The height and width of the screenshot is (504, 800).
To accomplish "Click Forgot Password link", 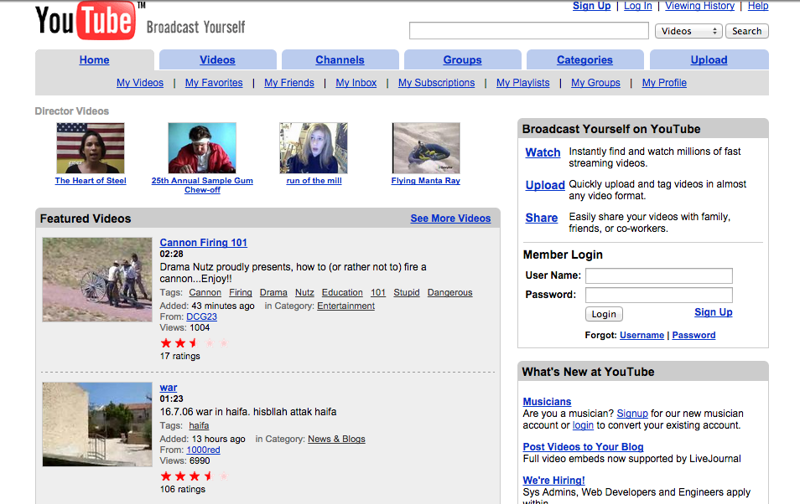I will click(693, 335).
